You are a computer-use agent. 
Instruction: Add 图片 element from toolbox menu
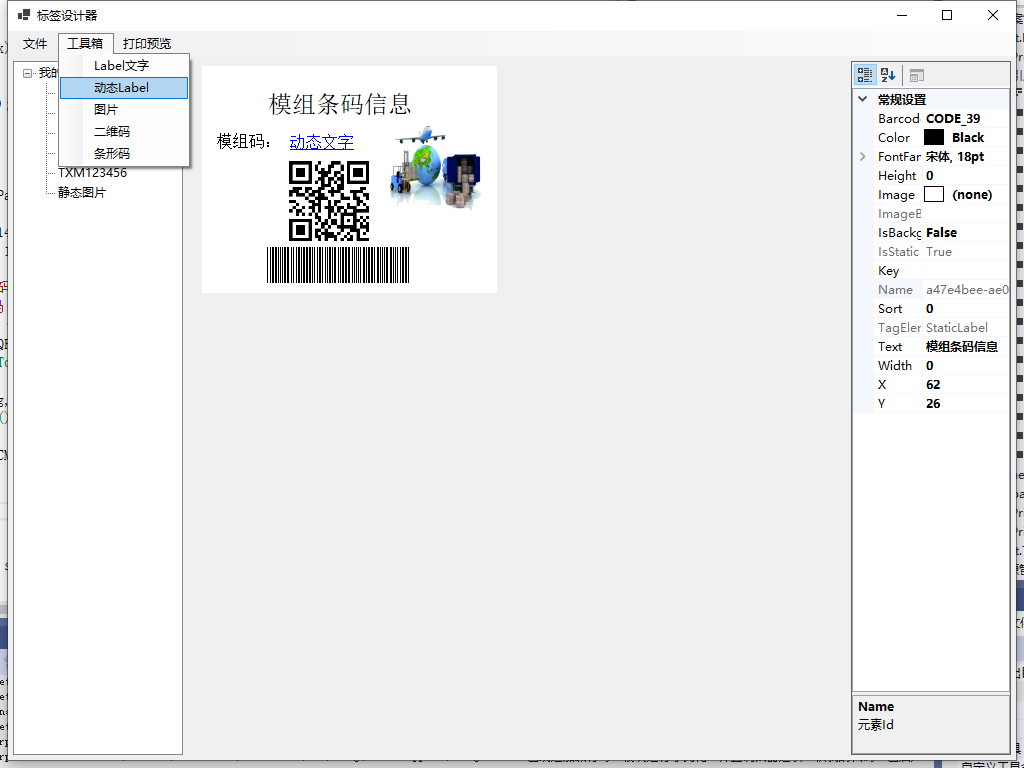124,110
